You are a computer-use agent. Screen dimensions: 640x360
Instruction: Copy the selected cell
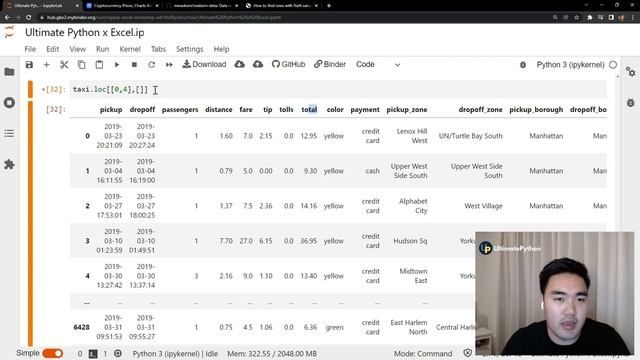coord(82,64)
